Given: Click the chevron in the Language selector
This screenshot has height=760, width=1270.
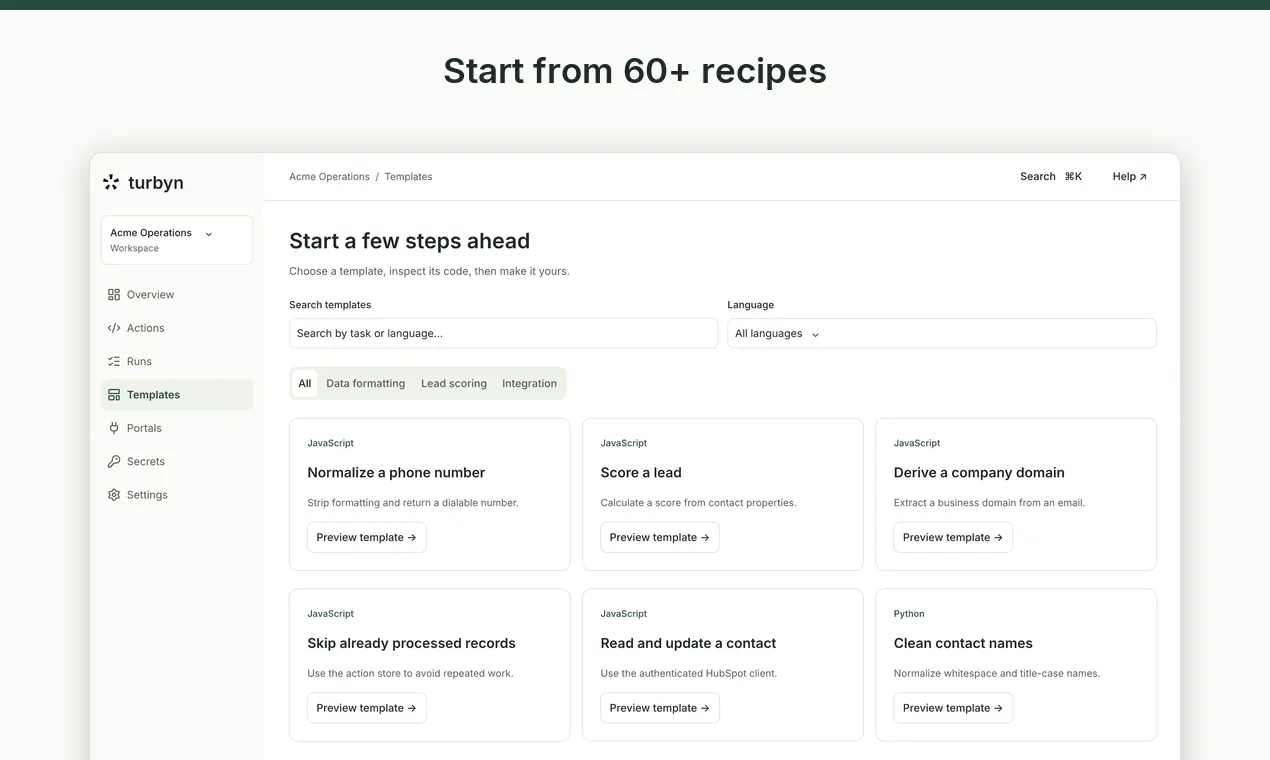Looking at the screenshot, I should point(815,334).
